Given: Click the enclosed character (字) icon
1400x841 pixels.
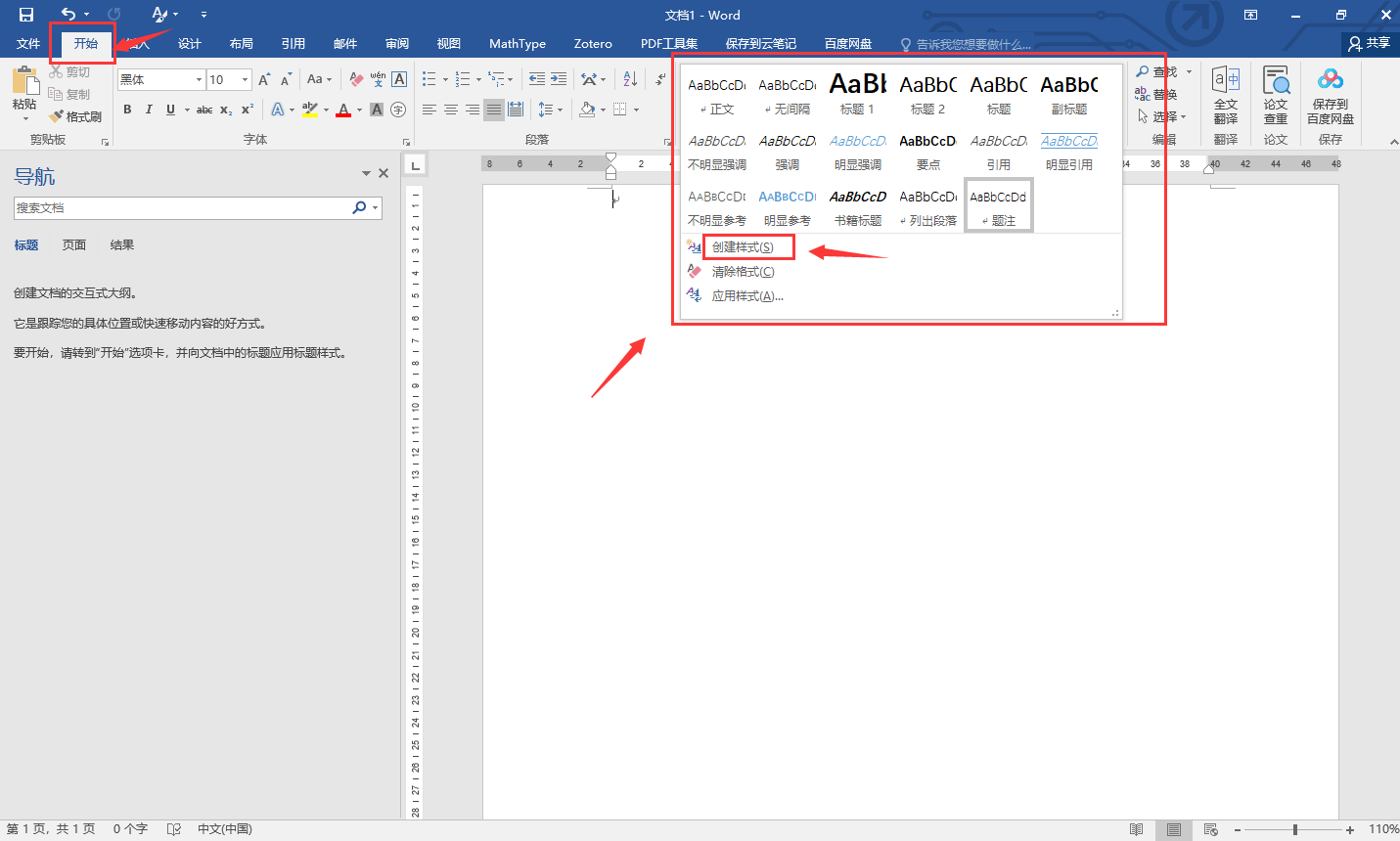Looking at the screenshot, I should [398, 110].
